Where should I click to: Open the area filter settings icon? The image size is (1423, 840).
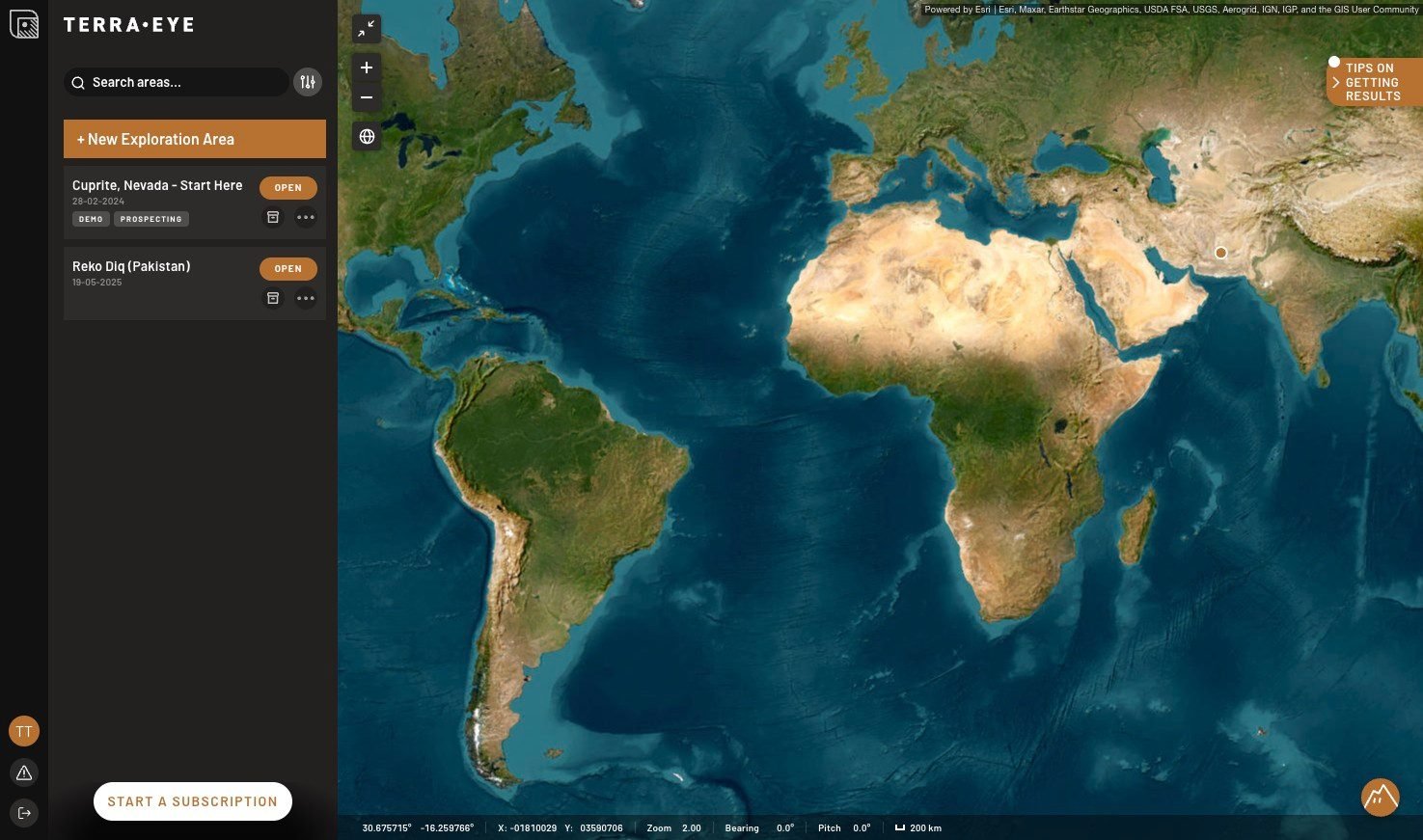(x=308, y=82)
